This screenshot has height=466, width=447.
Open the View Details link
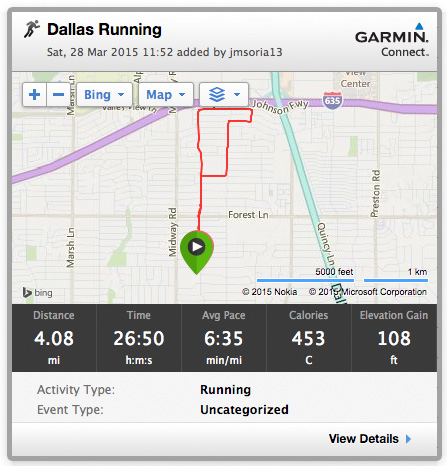coord(364,439)
